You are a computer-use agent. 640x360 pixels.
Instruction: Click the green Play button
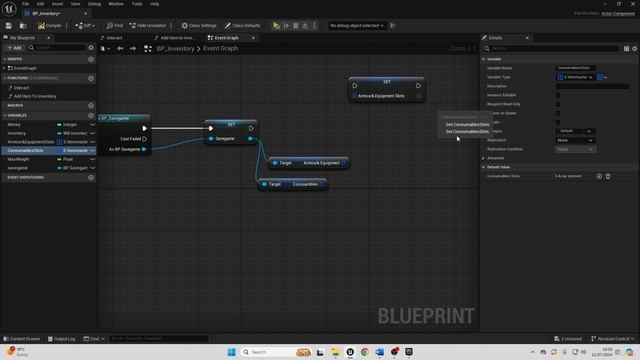pyautogui.click(x=276, y=26)
